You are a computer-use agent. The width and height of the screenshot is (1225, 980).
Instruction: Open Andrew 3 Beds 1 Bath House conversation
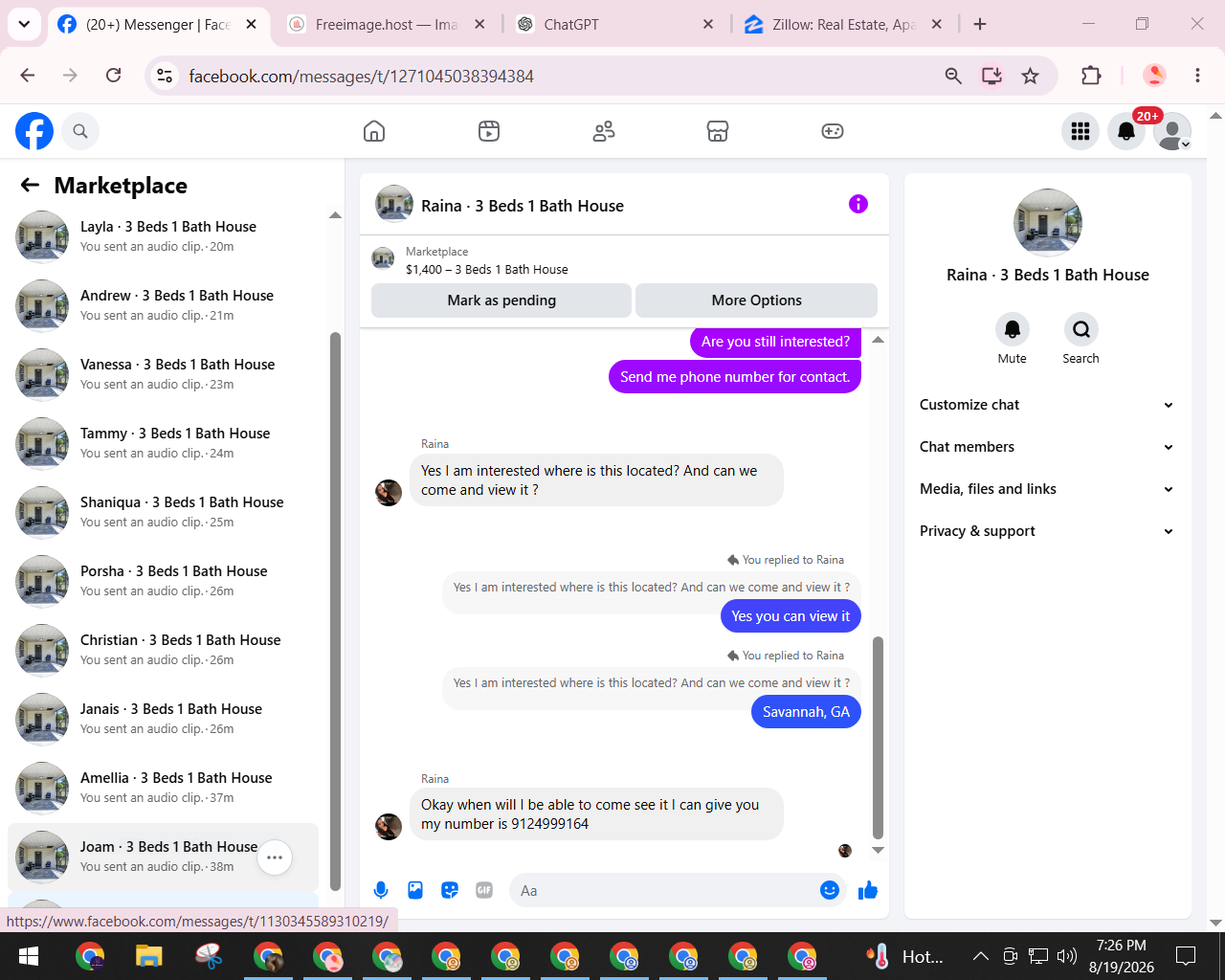164,305
